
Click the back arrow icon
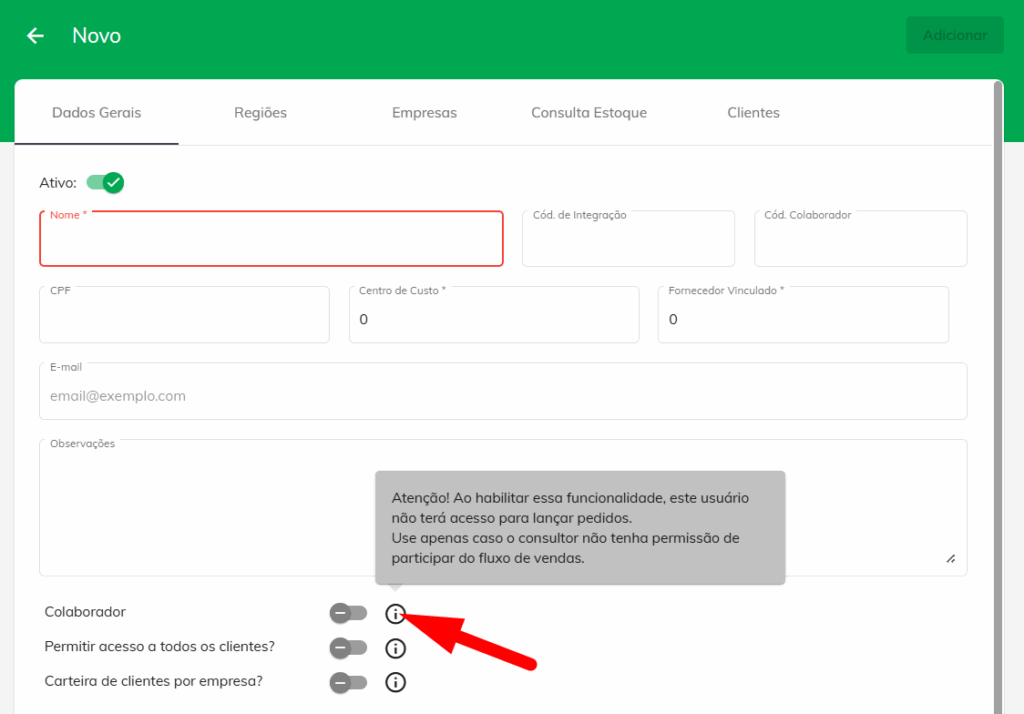(36, 36)
